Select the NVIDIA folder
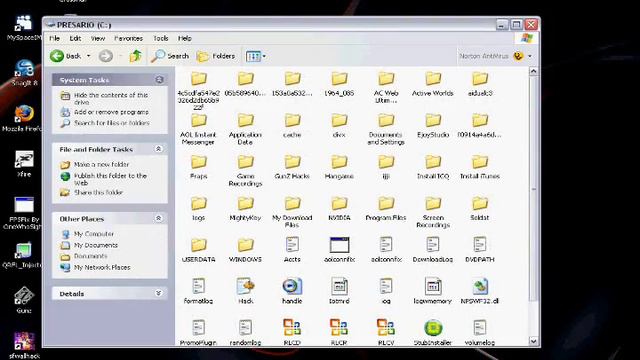The height and width of the screenshot is (360, 640). point(339,209)
